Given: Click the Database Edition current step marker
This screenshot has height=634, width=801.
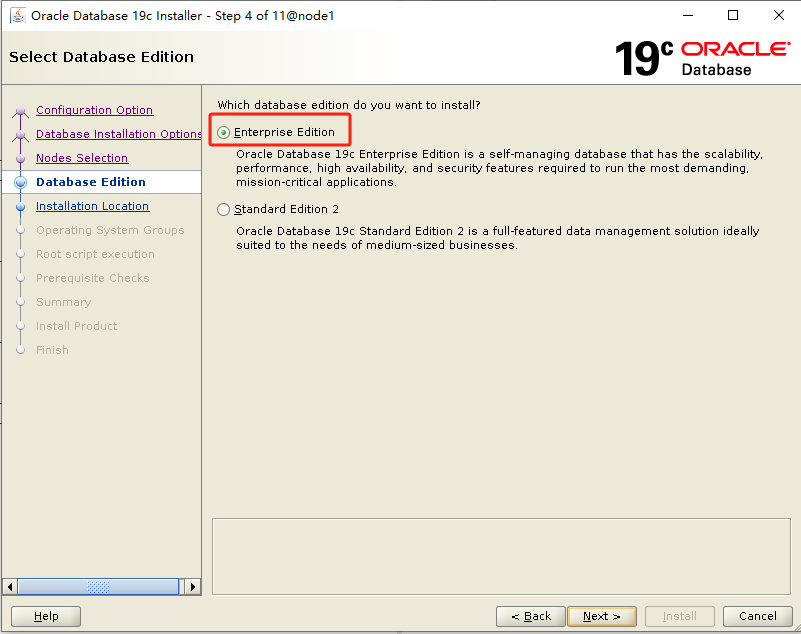Looking at the screenshot, I should pos(20,182).
